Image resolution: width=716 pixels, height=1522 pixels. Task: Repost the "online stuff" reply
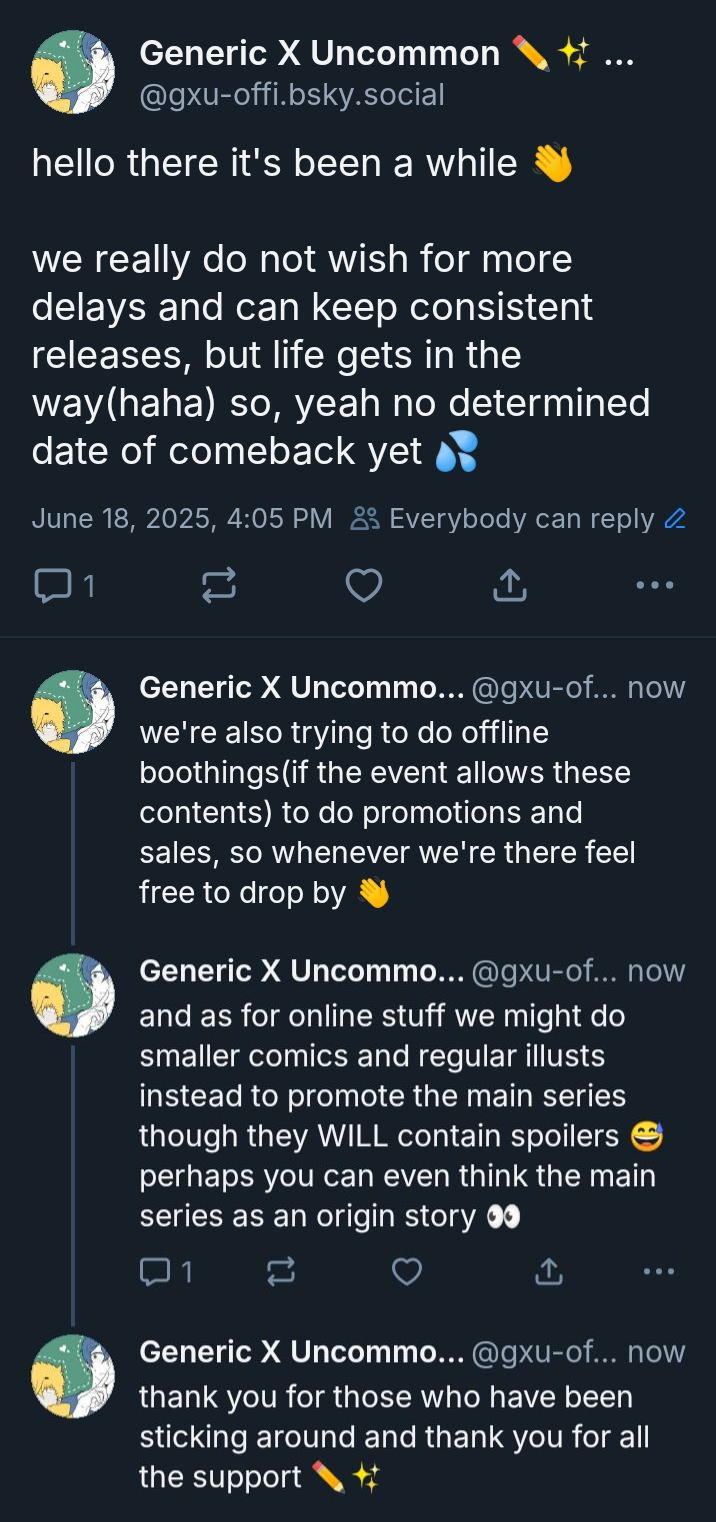pyautogui.click(x=281, y=1271)
